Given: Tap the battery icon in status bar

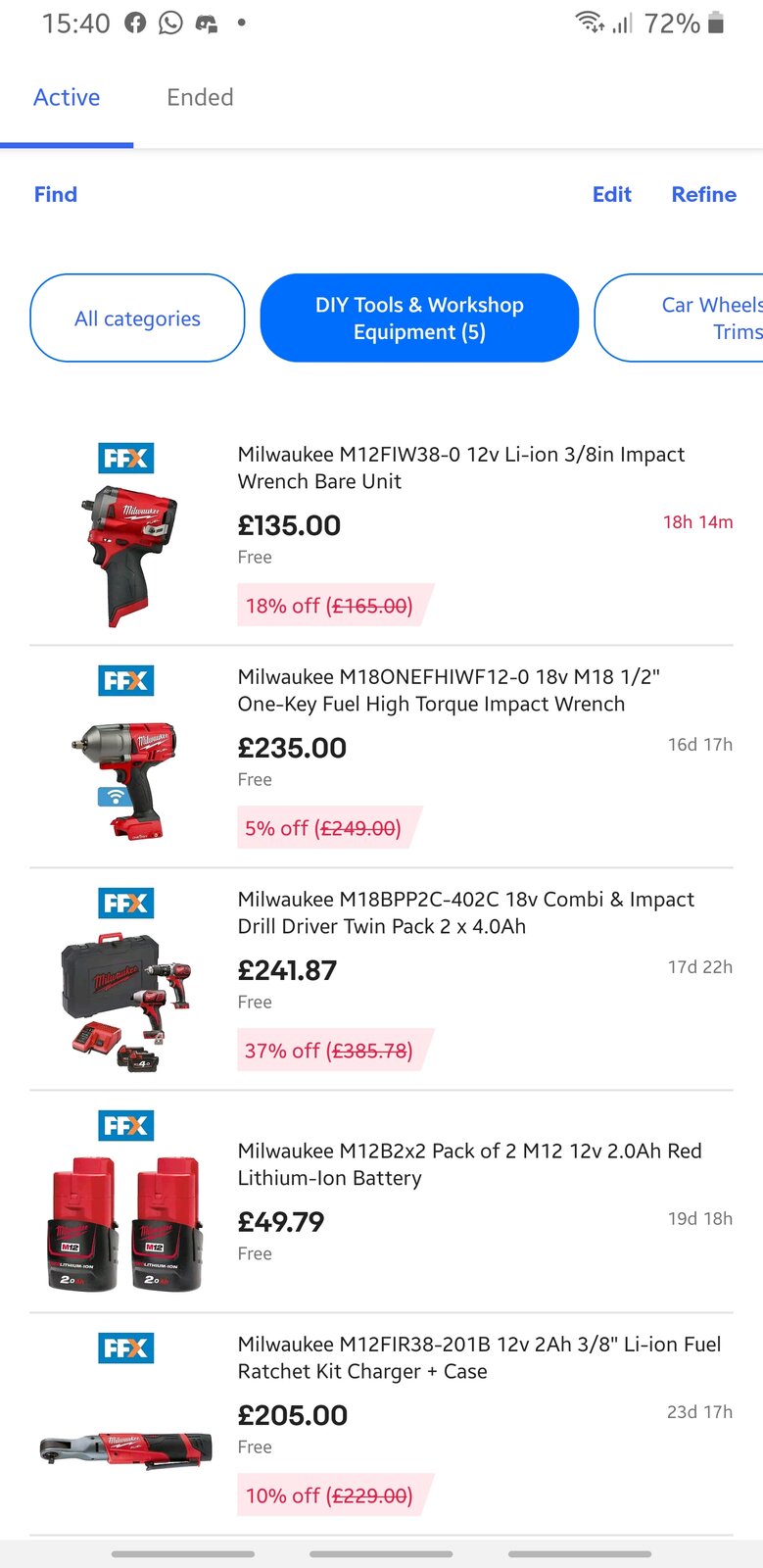Looking at the screenshot, I should (716, 23).
